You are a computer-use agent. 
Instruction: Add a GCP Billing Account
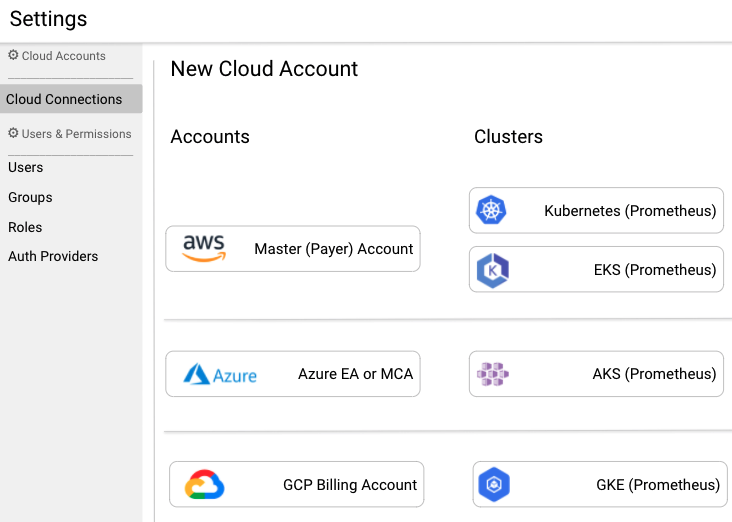click(349, 485)
